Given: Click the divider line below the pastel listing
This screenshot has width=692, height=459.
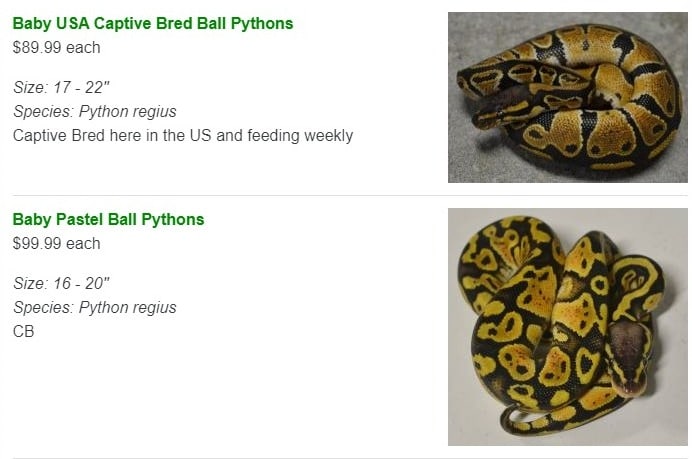Looking at the screenshot, I should [x=350, y=458].
